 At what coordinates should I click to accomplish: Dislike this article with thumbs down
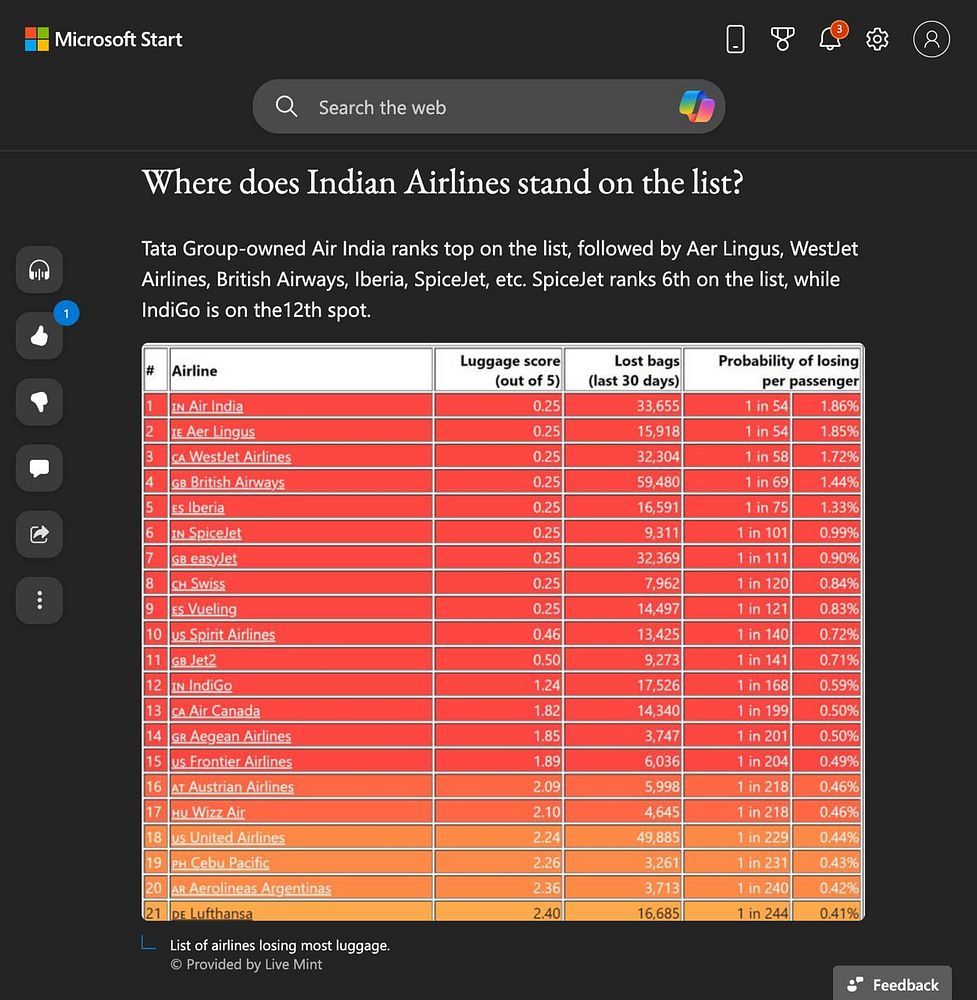click(x=40, y=402)
